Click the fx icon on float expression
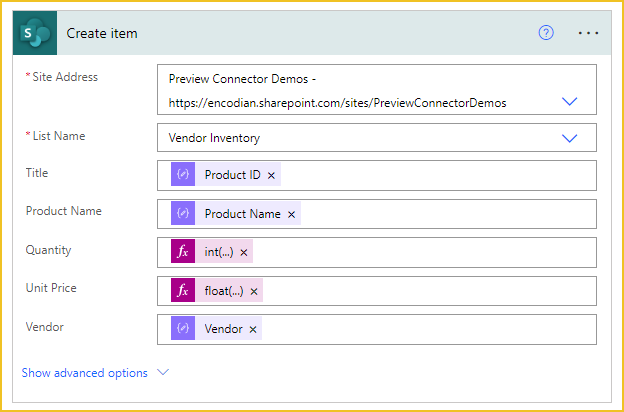This screenshot has height=412, width=624. tap(183, 290)
